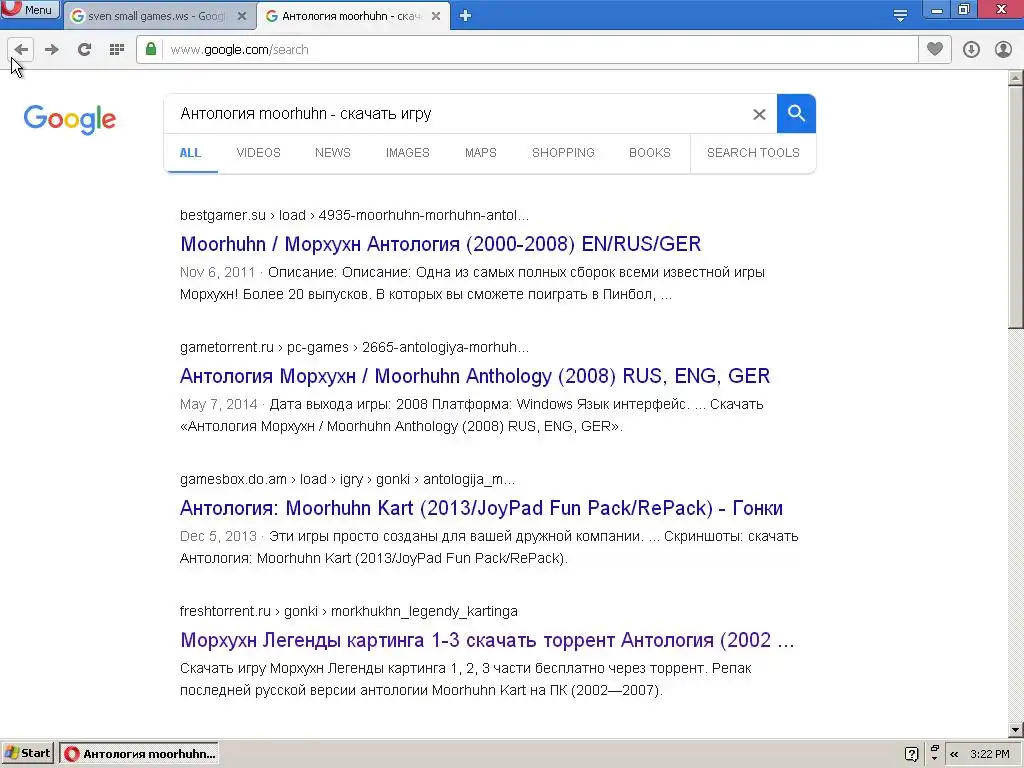Click the gametorrent.ru breadcrumb URL
The image size is (1024, 768).
pos(355,347)
